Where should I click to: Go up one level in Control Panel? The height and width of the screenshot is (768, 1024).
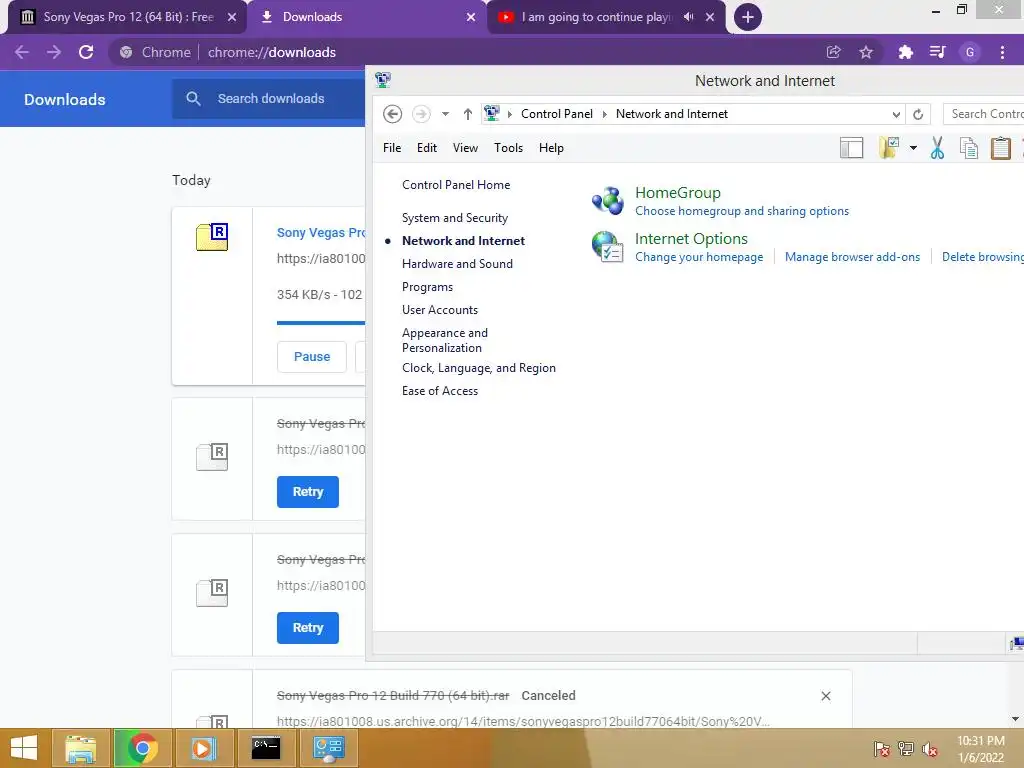click(468, 114)
